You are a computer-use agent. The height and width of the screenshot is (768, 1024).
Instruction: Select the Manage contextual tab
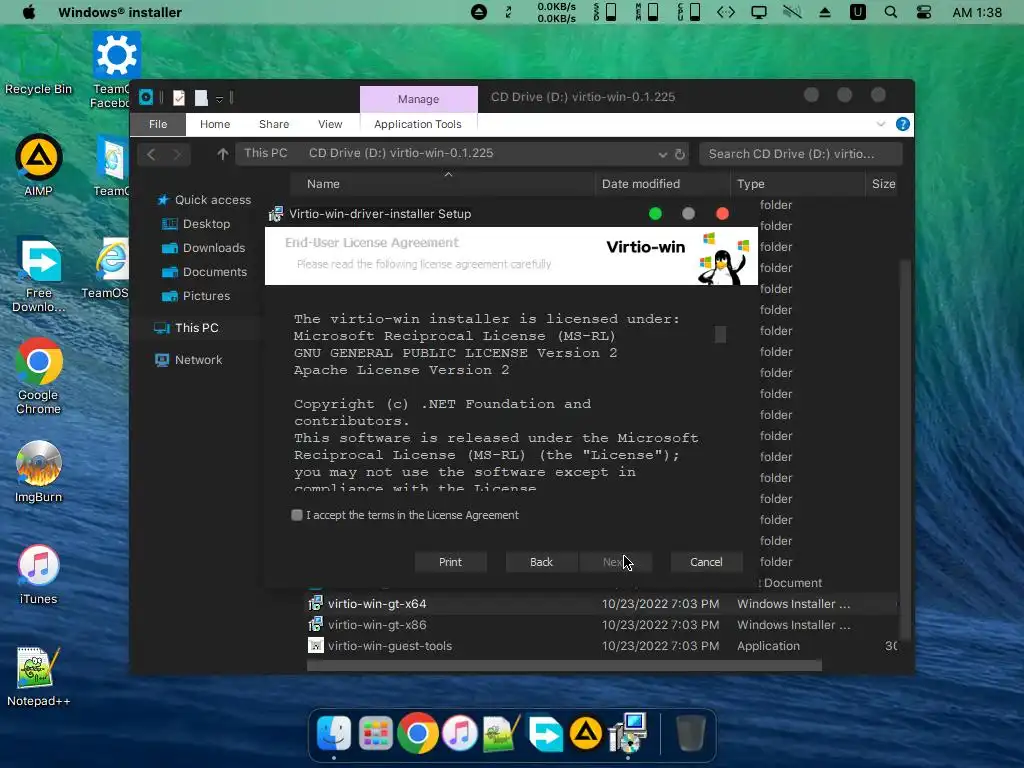[419, 99]
